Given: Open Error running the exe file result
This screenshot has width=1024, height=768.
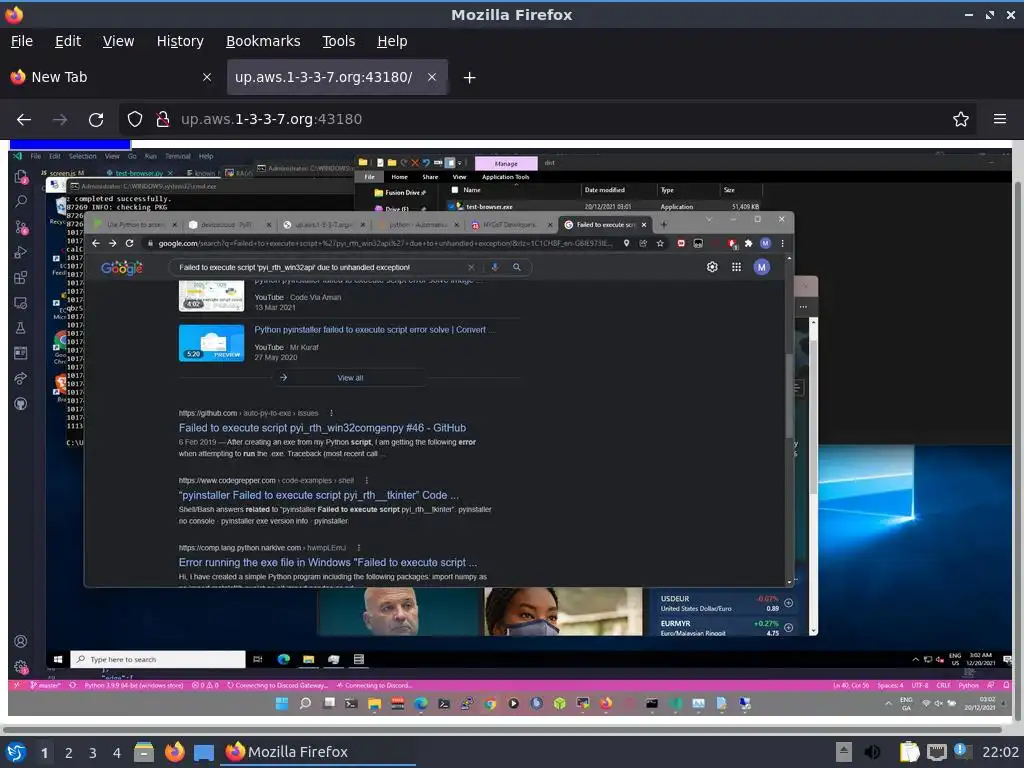Looking at the screenshot, I should [328, 563].
